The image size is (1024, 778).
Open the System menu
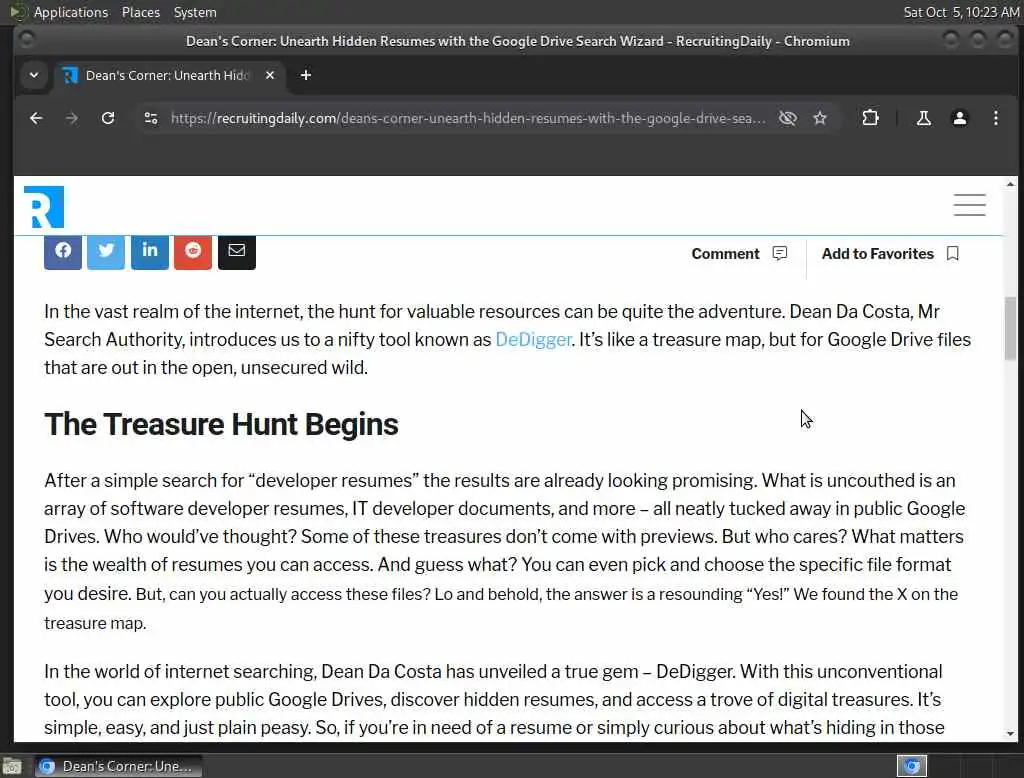pyautogui.click(x=195, y=12)
